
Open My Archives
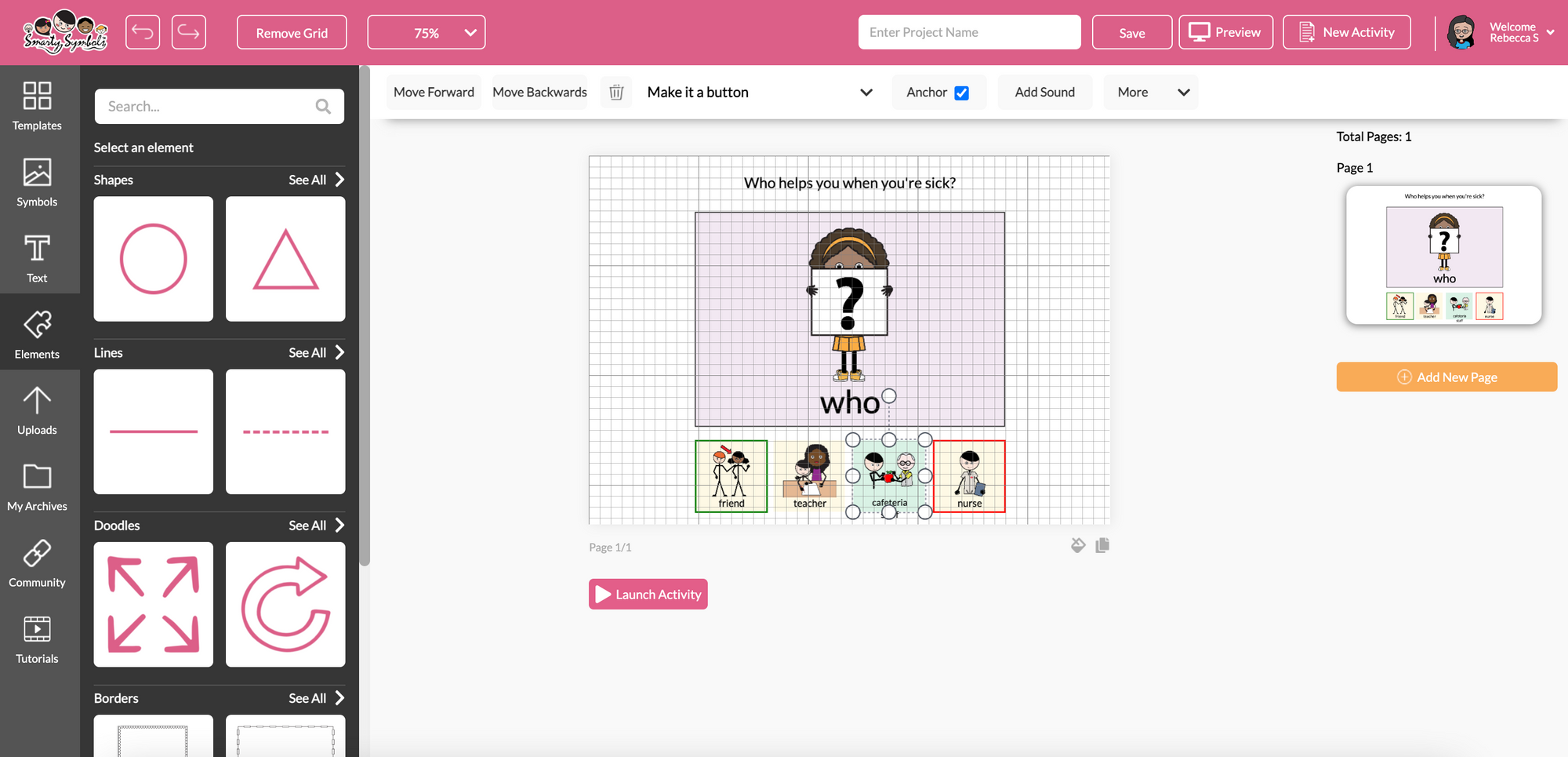(x=36, y=486)
